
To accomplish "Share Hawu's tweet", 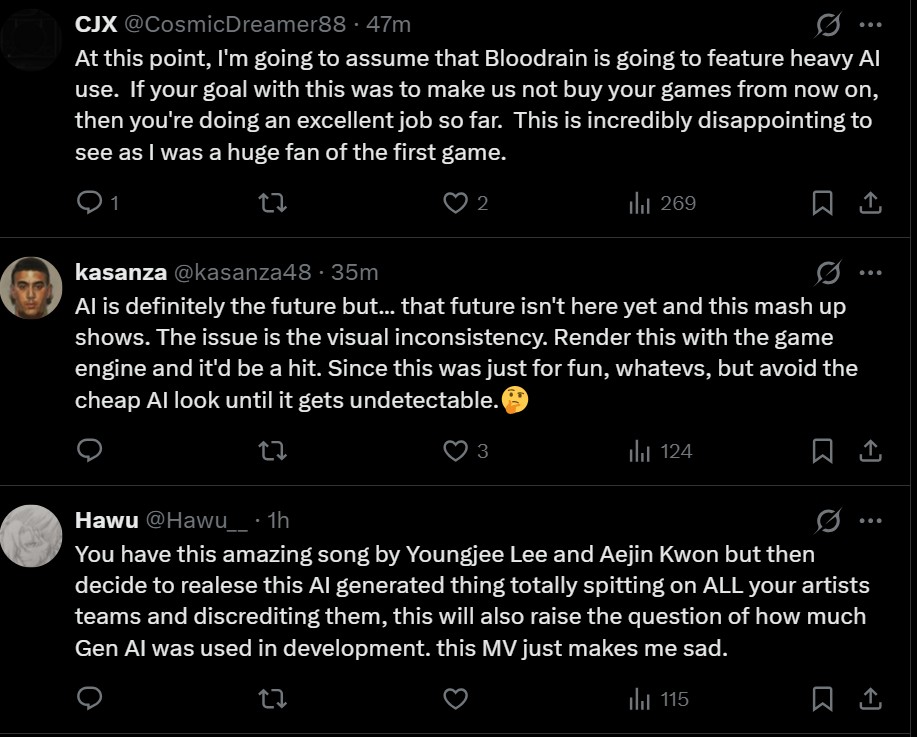I will click(x=870, y=698).
